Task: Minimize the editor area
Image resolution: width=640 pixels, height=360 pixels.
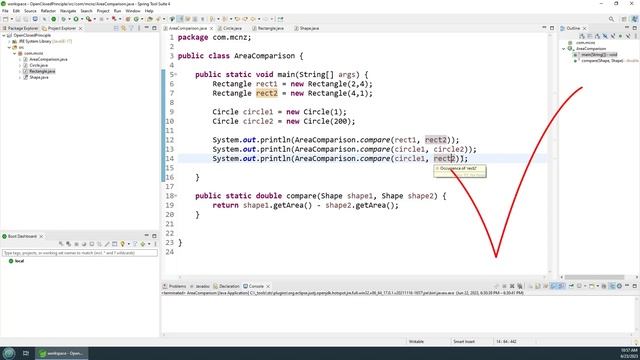Action: 544,27
